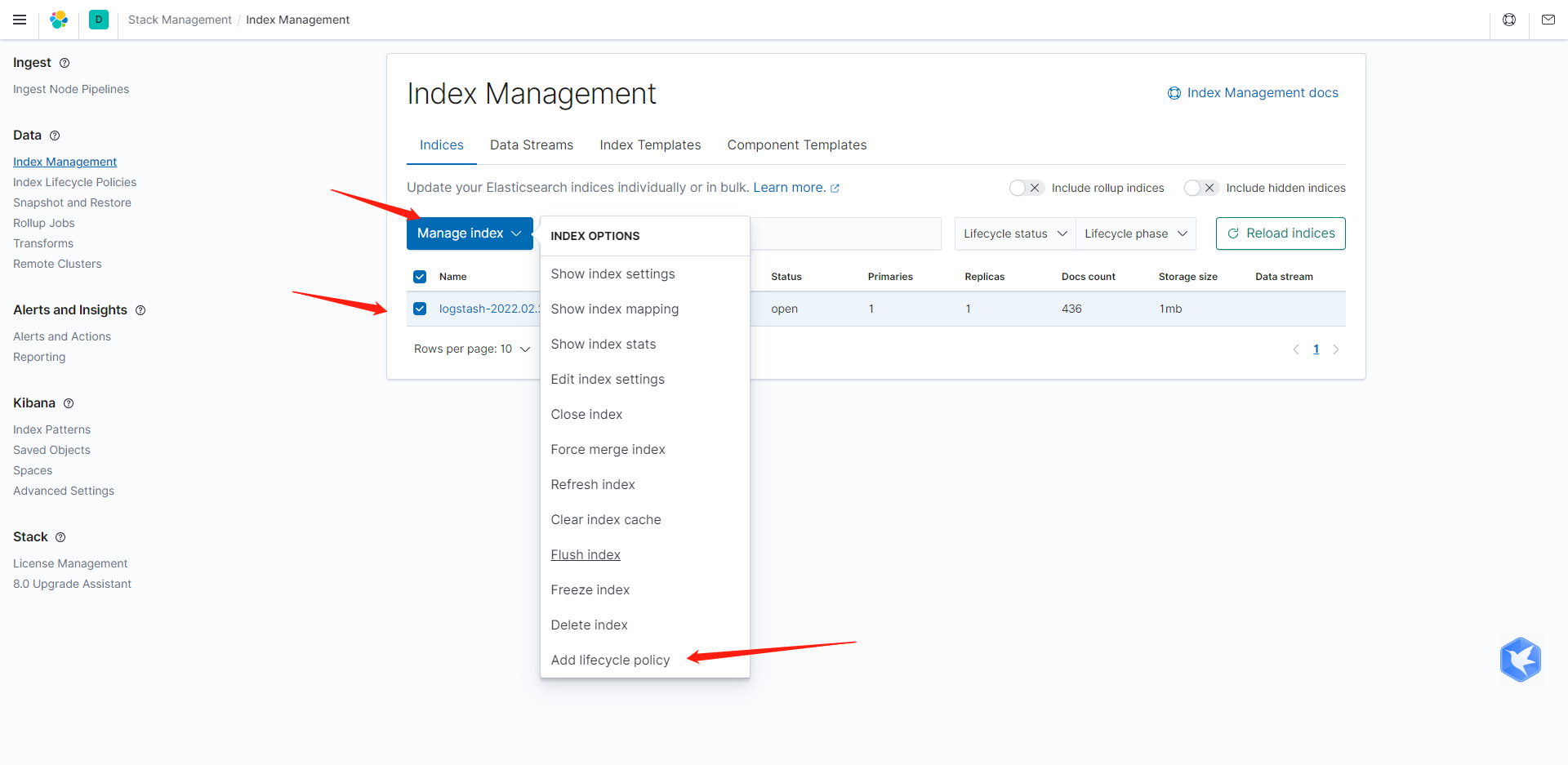Choose Close index option
The height and width of the screenshot is (765, 1568).
pyautogui.click(x=645, y=415)
